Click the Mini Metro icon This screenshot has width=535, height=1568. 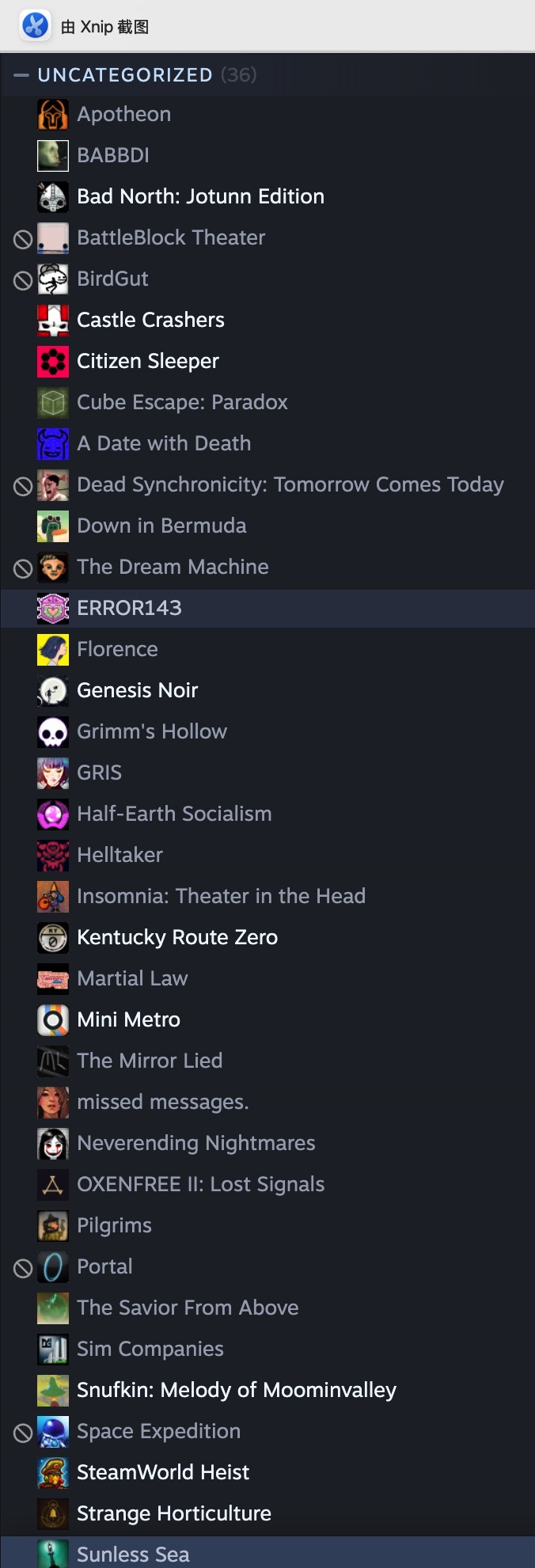coord(53,1019)
